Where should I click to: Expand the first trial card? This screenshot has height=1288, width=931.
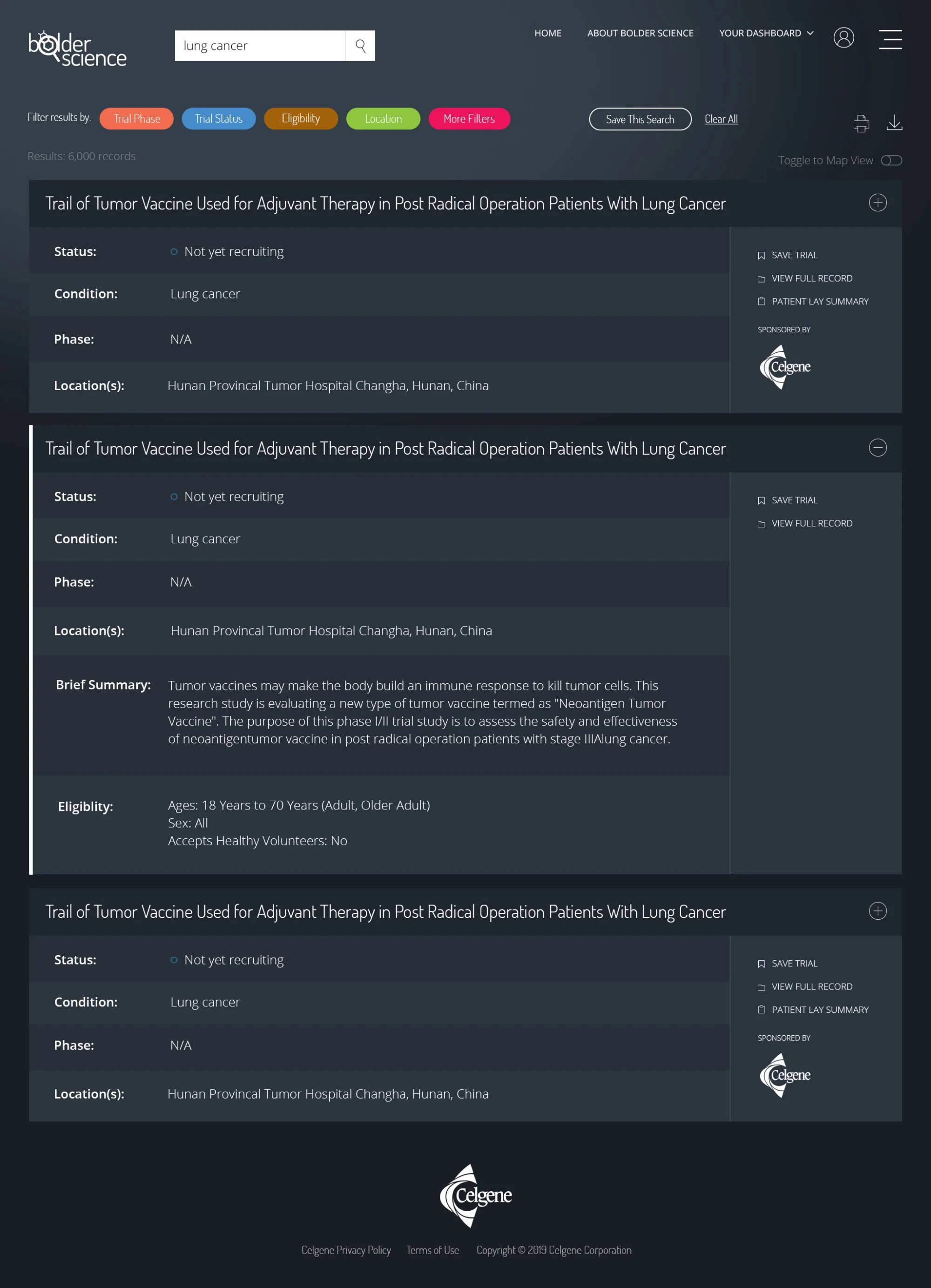pos(877,203)
